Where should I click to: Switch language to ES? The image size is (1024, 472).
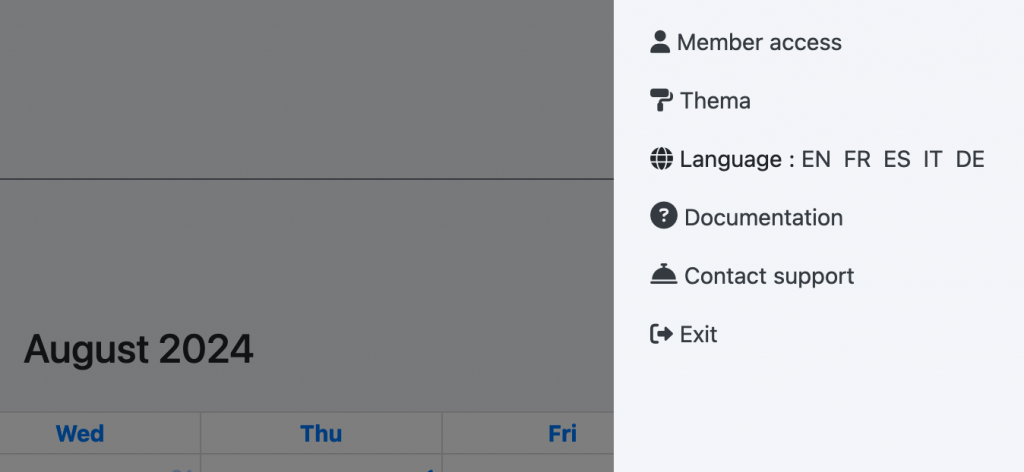897,159
